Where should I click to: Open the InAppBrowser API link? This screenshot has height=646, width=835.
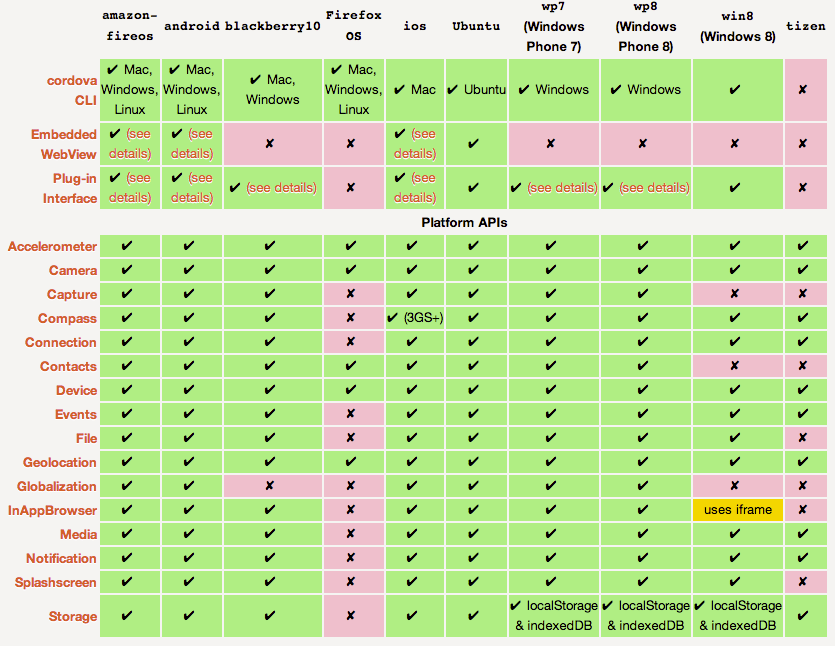click(52, 510)
